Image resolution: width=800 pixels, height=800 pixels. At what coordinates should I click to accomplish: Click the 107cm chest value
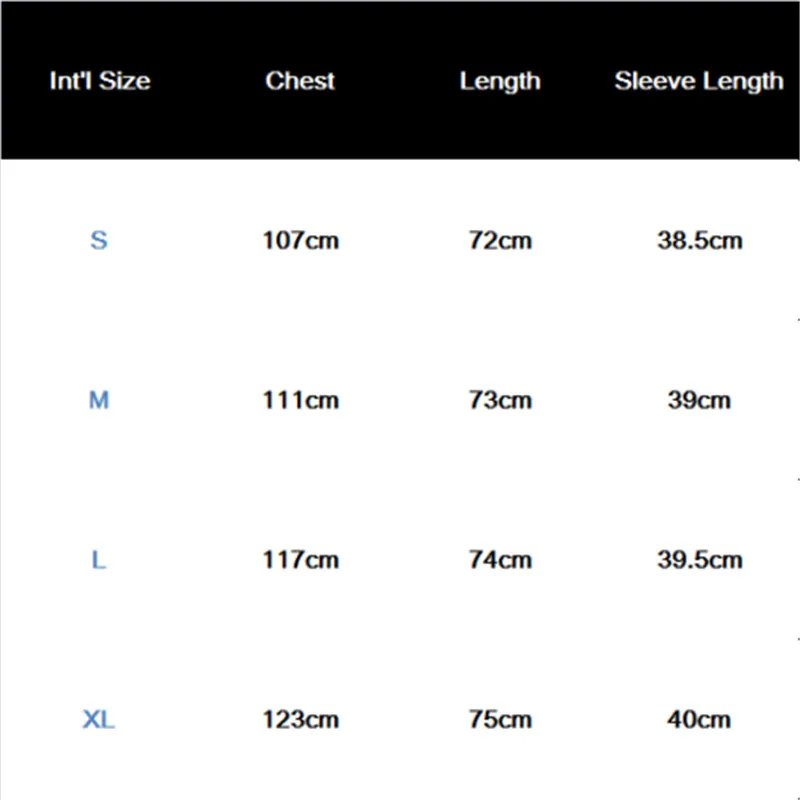[x=300, y=240]
